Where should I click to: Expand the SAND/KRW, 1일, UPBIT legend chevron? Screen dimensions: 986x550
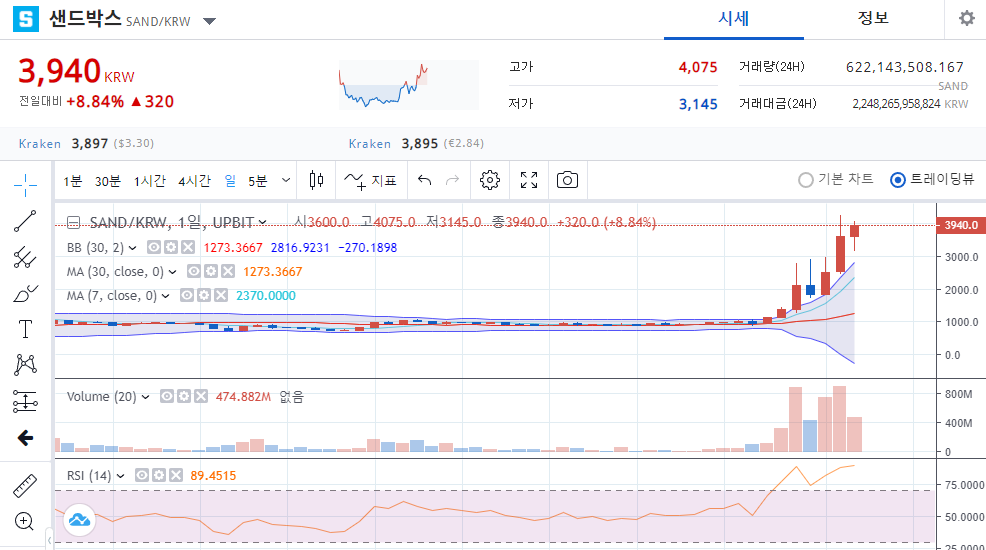click(x=262, y=223)
